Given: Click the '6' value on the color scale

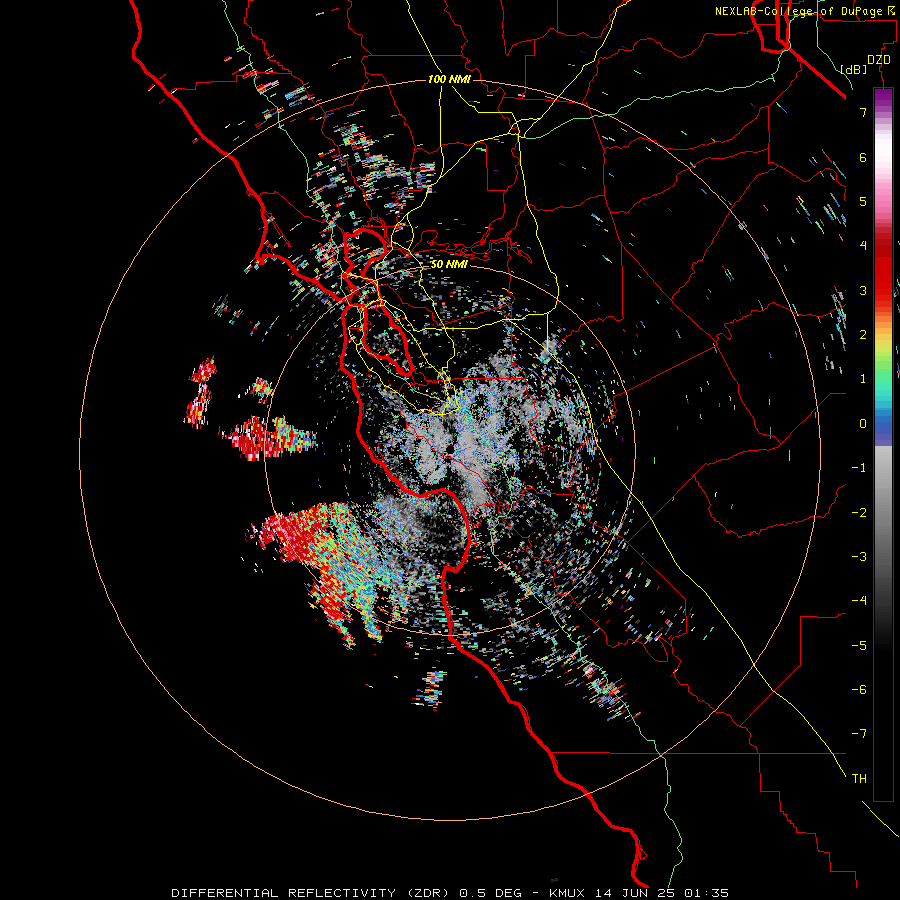Looking at the screenshot, I should tap(863, 157).
